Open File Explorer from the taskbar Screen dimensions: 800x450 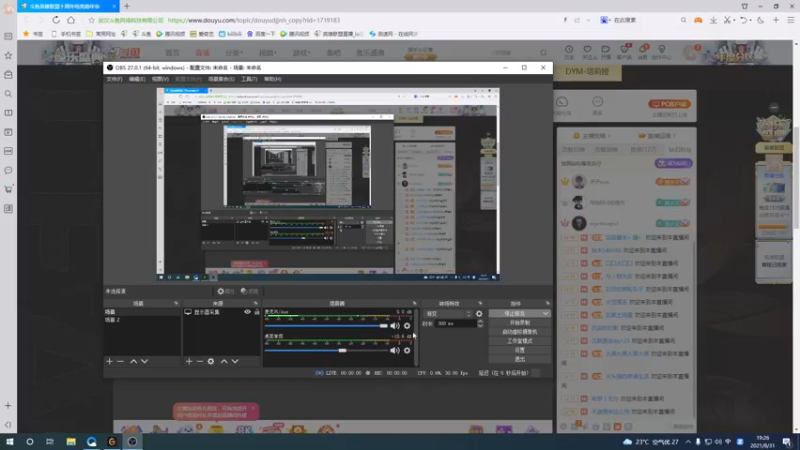pos(71,441)
